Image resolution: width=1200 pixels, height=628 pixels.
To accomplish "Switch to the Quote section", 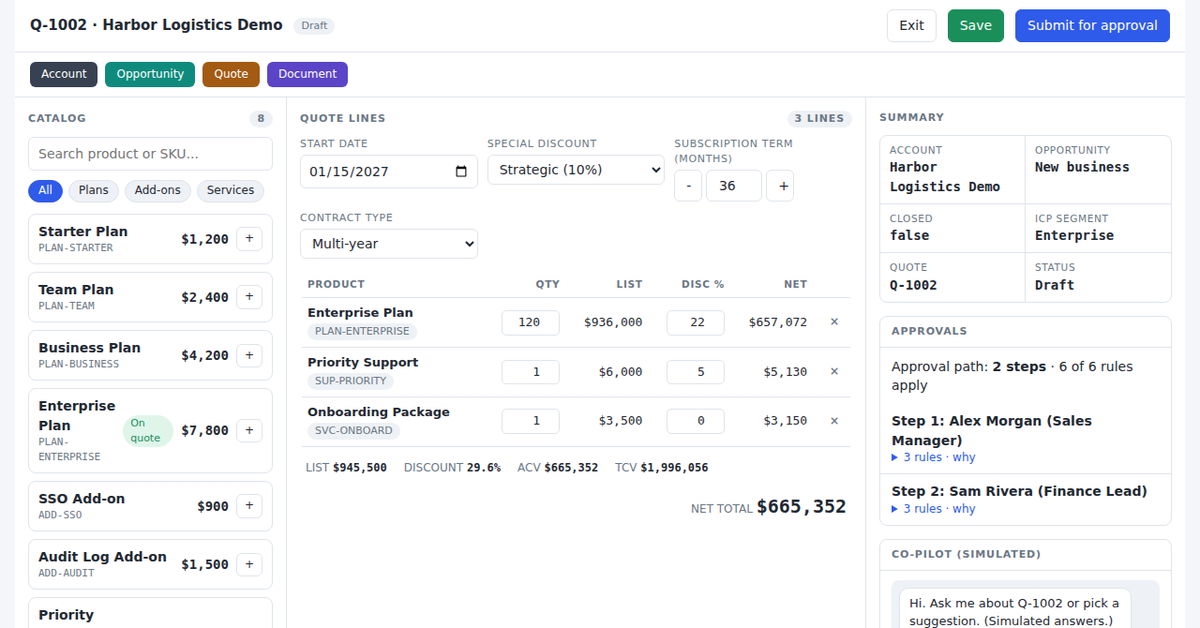I will point(231,74).
